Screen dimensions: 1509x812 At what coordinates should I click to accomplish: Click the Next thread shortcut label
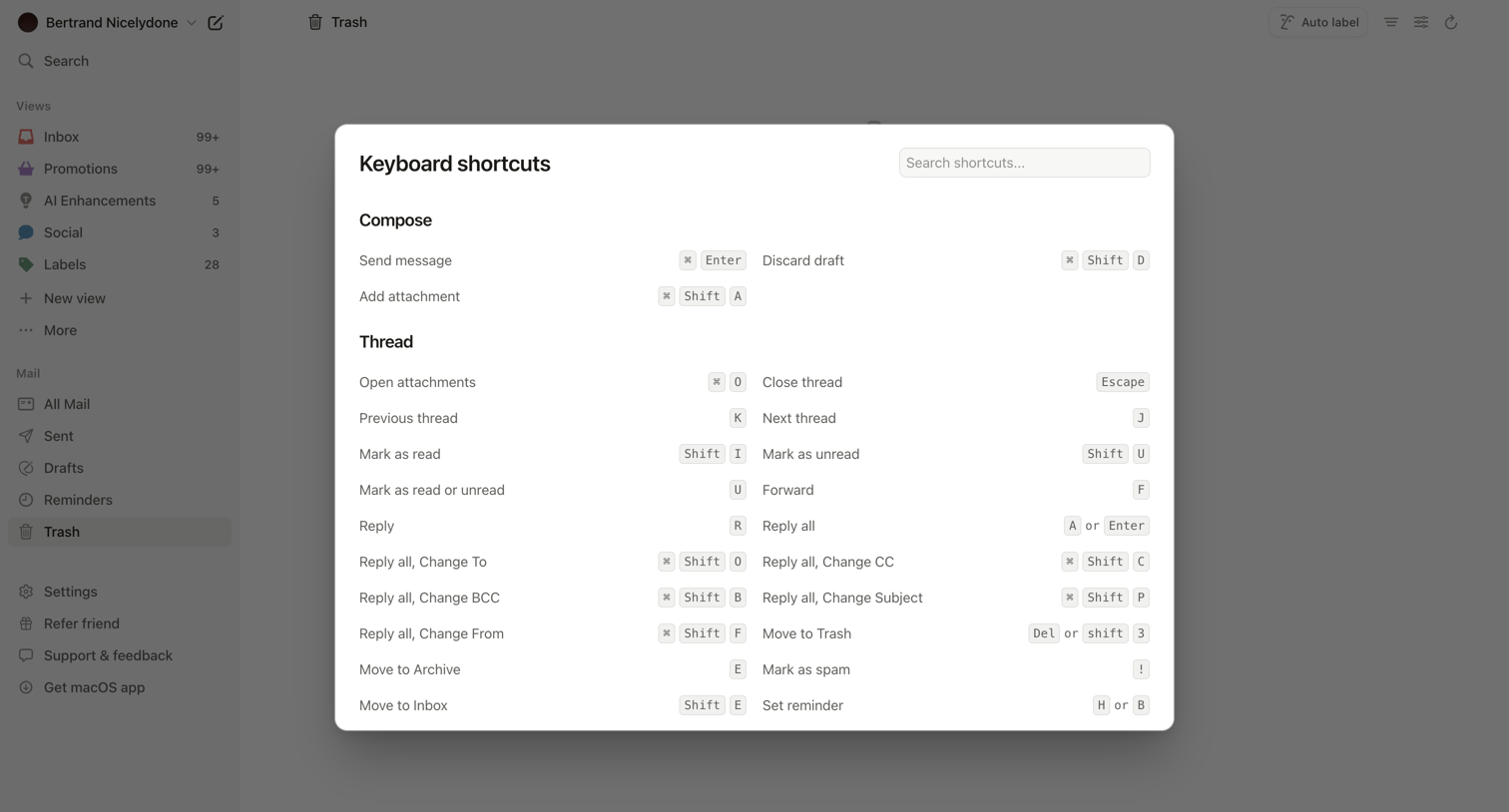799,418
